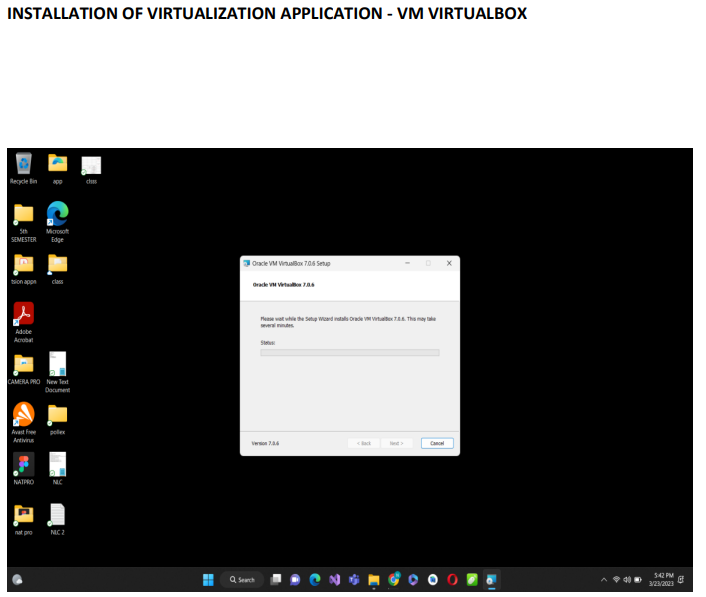This screenshot has width=706, height=597.
Task: Click the taskbar Search box
Action: pyautogui.click(x=242, y=580)
